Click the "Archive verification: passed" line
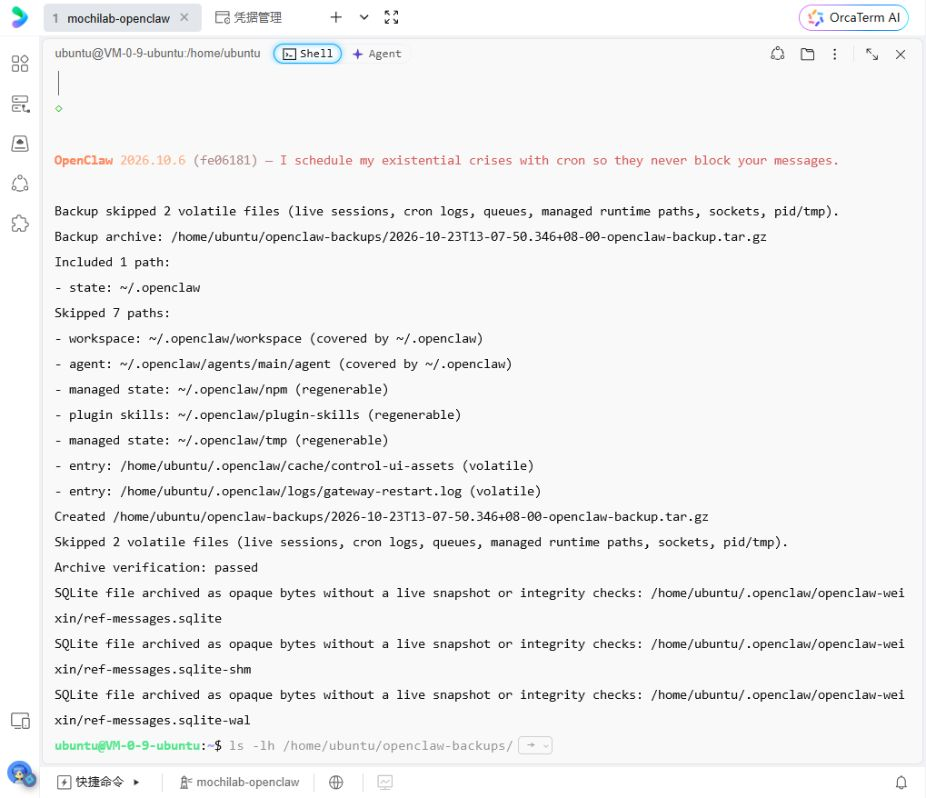 [156, 568]
